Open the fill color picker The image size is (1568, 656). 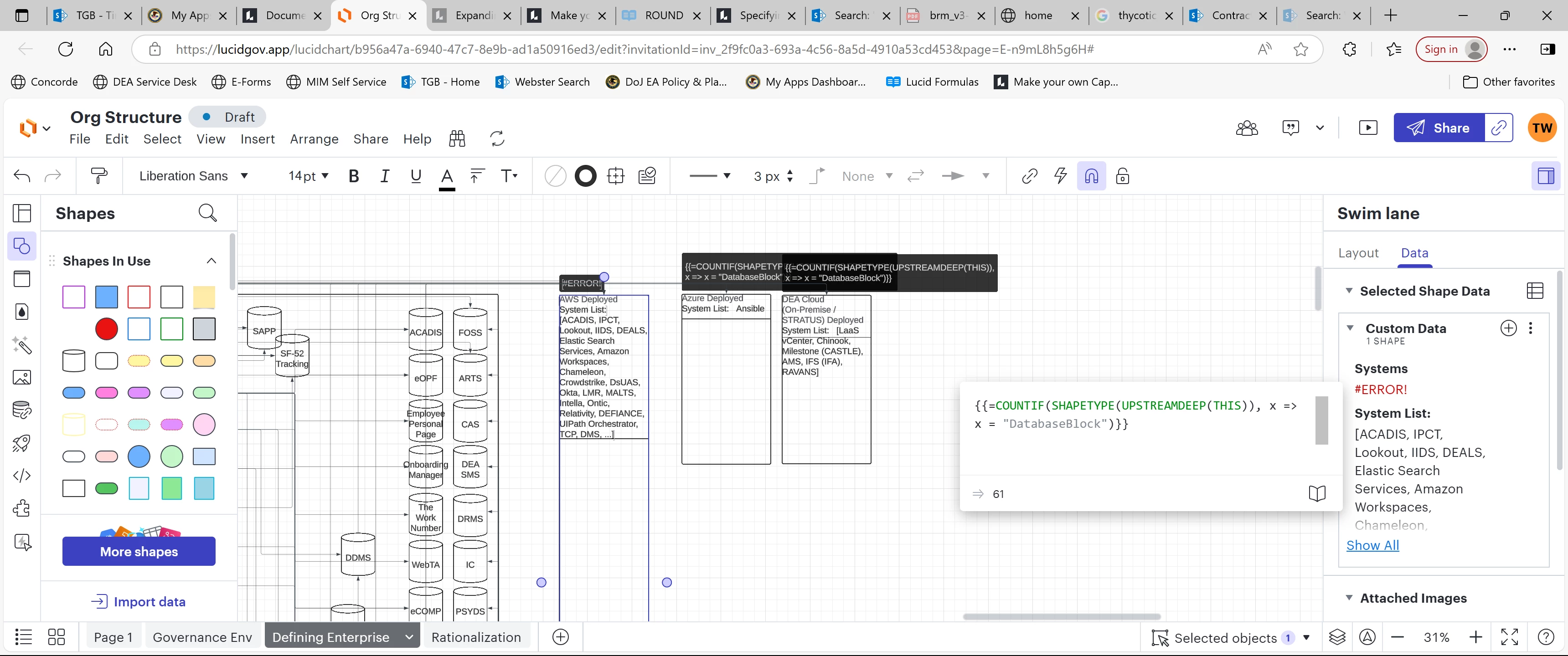pos(555,176)
